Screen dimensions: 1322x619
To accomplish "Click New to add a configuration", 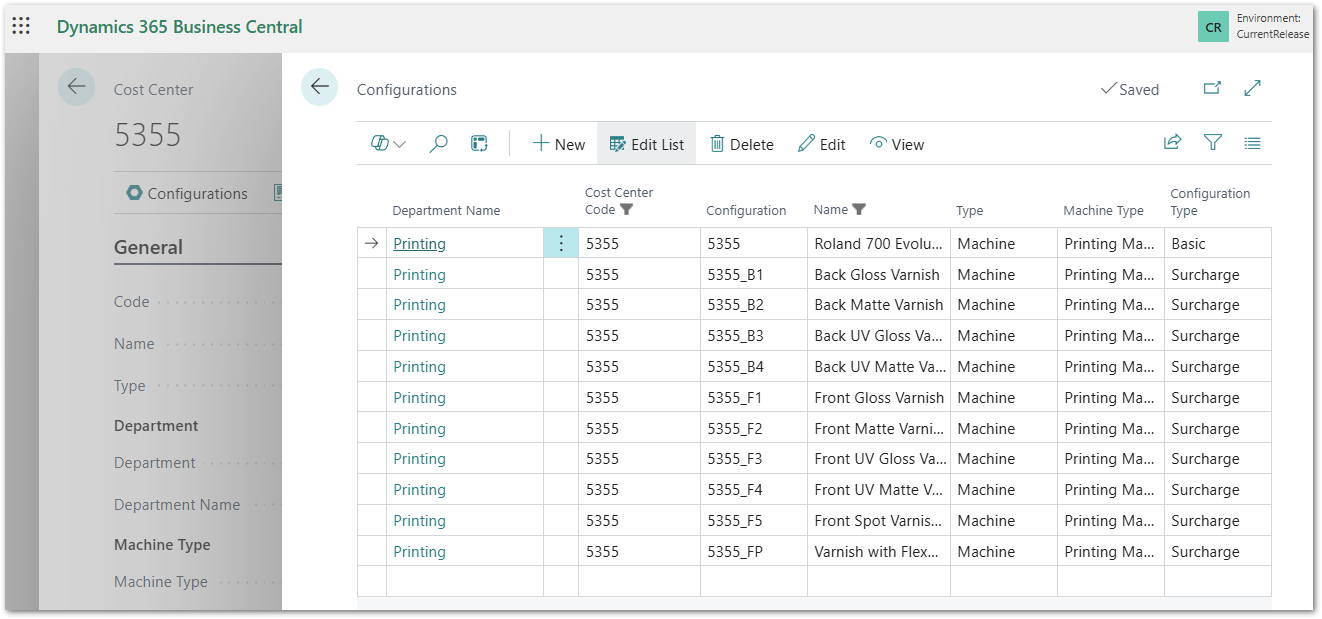I will [x=558, y=144].
